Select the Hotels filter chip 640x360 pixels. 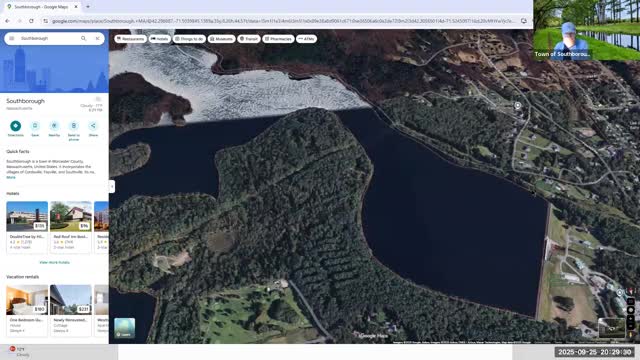pyautogui.click(x=160, y=39)
